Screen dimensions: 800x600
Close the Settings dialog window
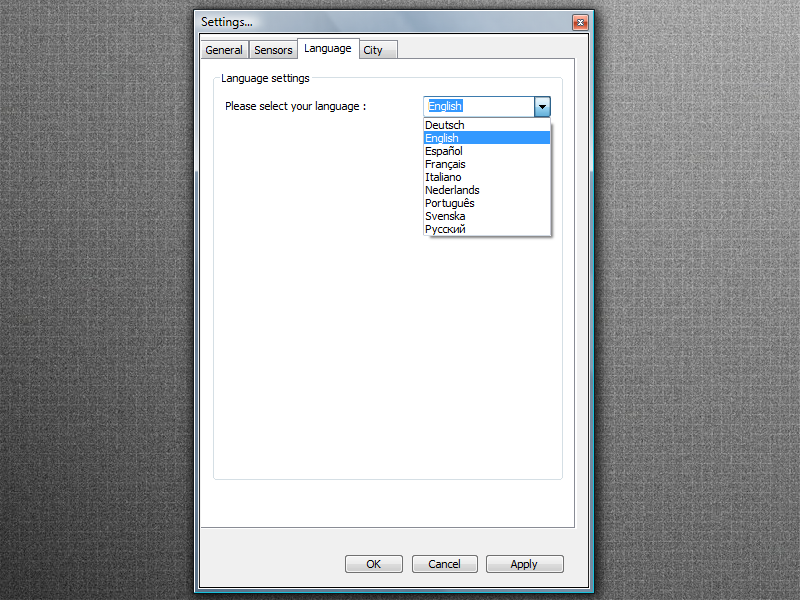click(x=579, y=22)
